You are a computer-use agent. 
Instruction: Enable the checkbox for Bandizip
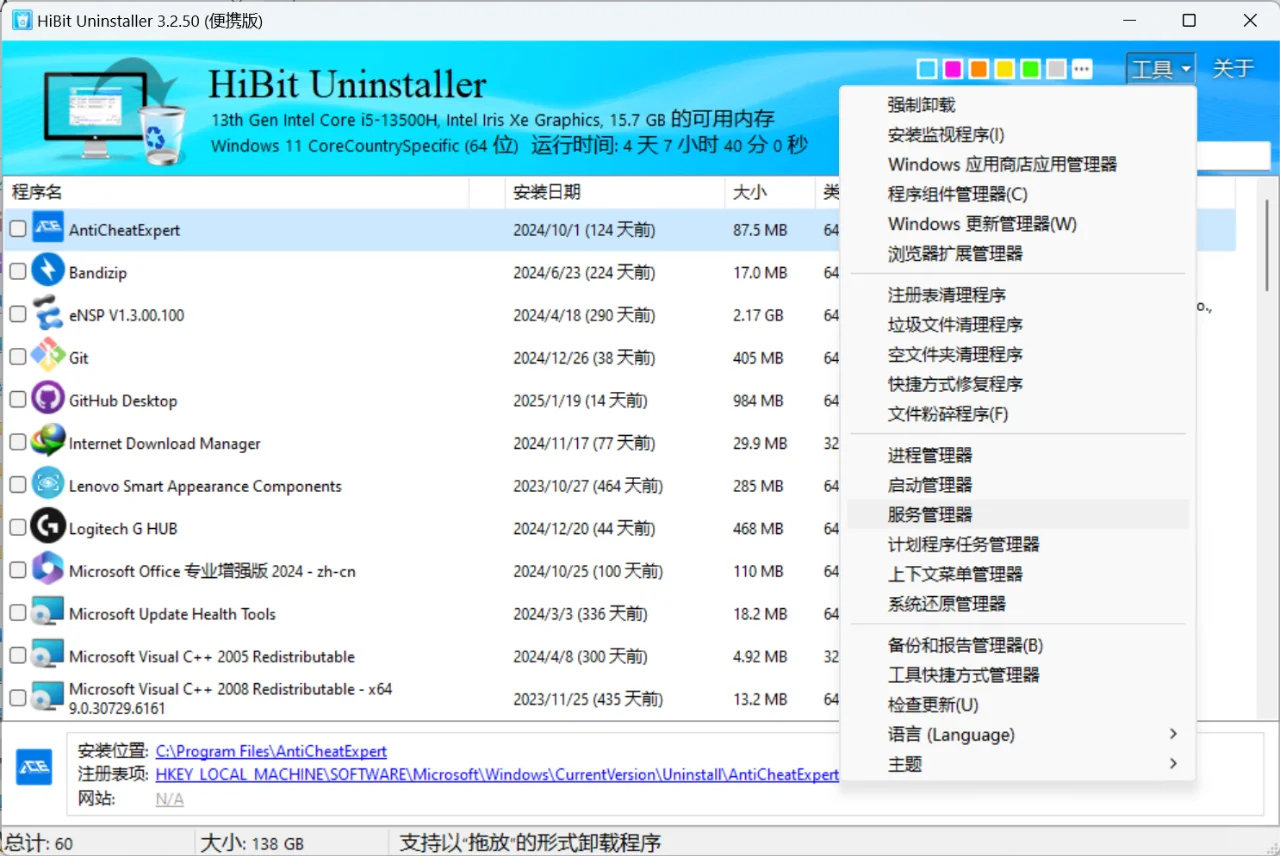coord(17,271)
